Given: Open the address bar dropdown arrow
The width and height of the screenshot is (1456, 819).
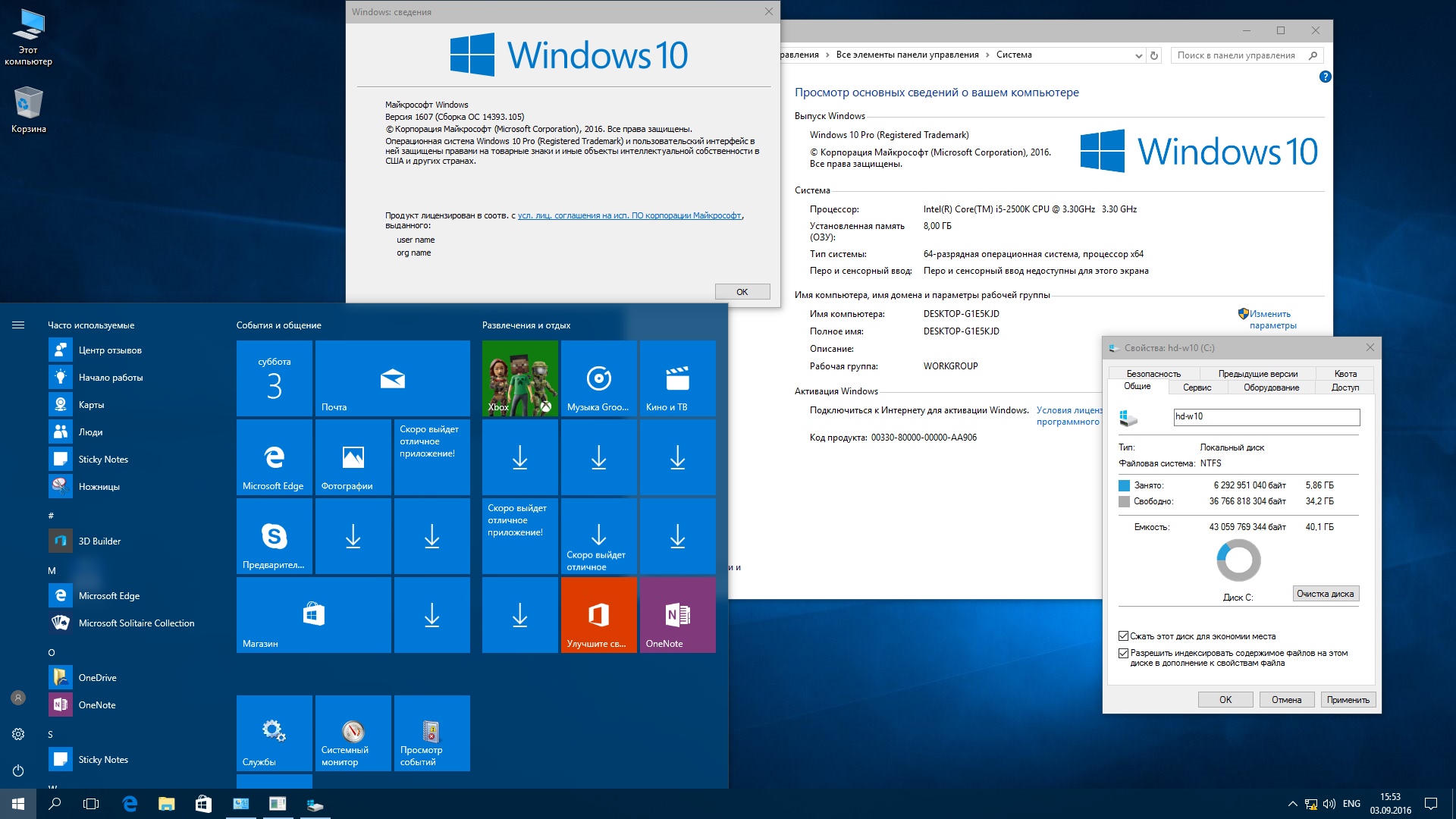Looking at the screenshot, I should (x=1138, y=55).
